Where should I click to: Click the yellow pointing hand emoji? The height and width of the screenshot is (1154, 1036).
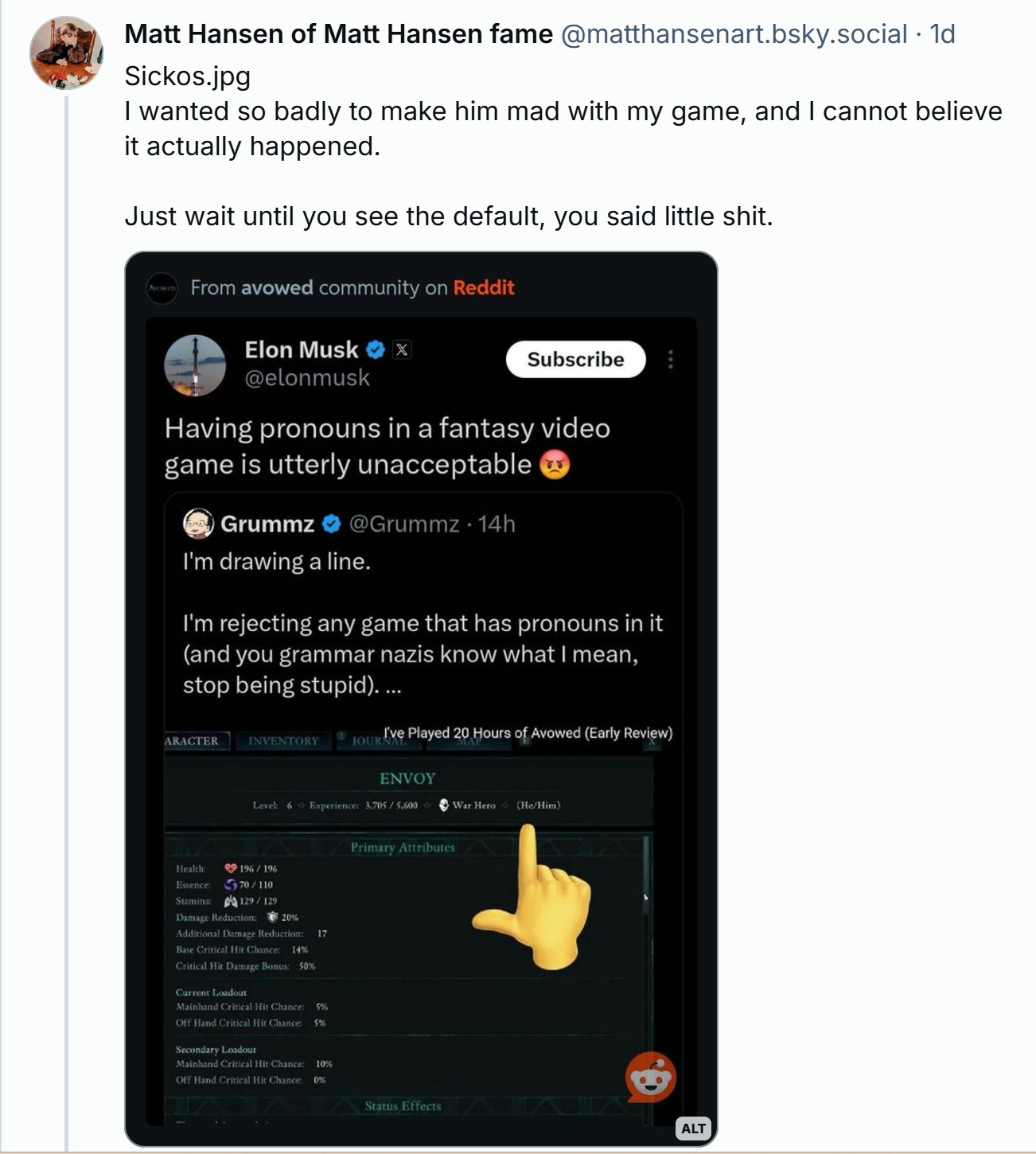[x=538, y=898]
